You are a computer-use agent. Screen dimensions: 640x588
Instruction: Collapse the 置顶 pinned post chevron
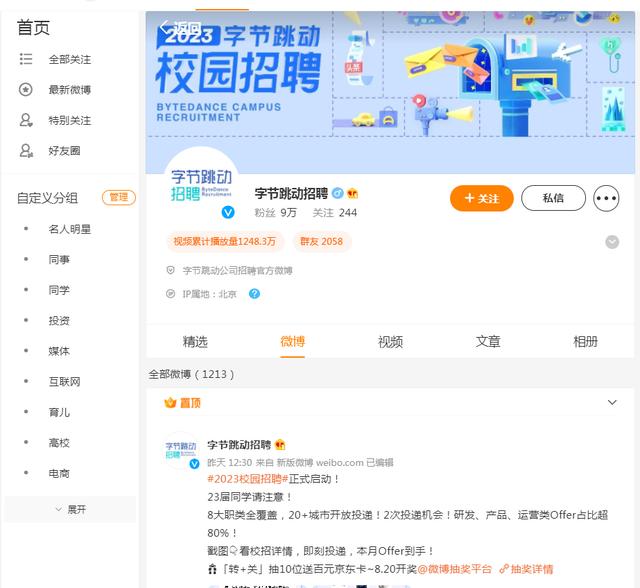tap(612, 403)
